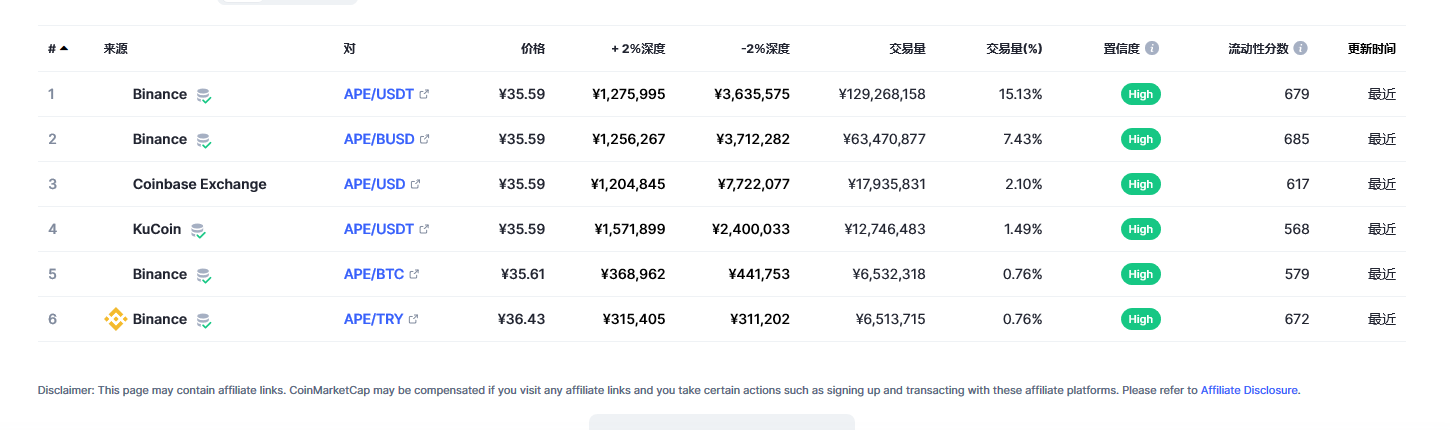Open the Affiliate Disclosure link

click(1249, 390)
